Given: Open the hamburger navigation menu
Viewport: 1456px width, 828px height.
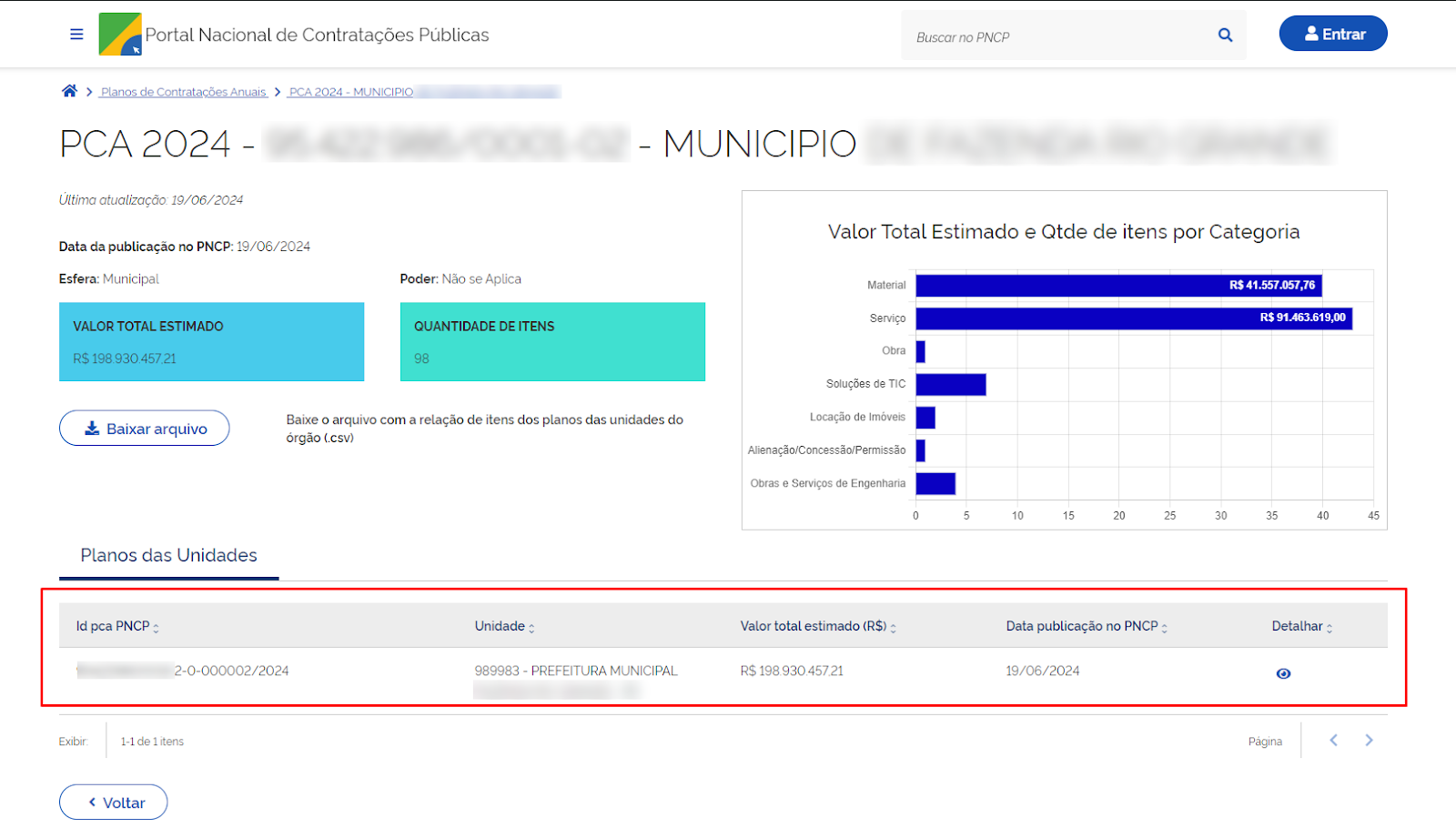Looking at the screenshot, I should [x=76, y=35].
